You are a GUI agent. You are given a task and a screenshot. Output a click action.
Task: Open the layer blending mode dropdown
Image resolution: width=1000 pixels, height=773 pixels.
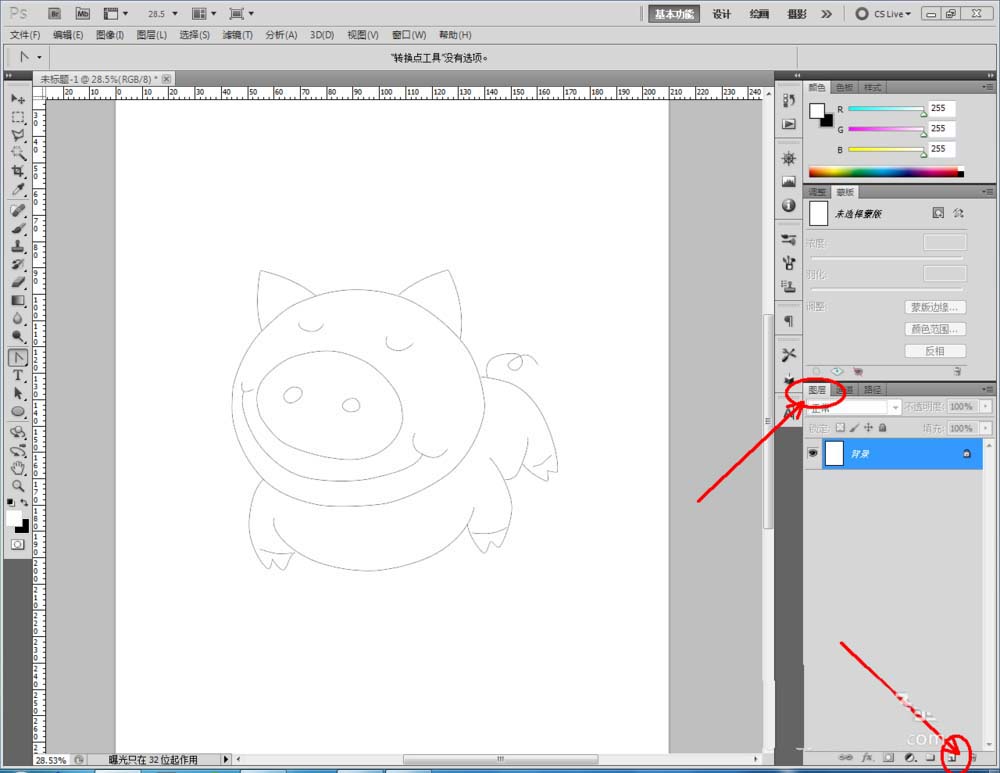tap(853, 408)
